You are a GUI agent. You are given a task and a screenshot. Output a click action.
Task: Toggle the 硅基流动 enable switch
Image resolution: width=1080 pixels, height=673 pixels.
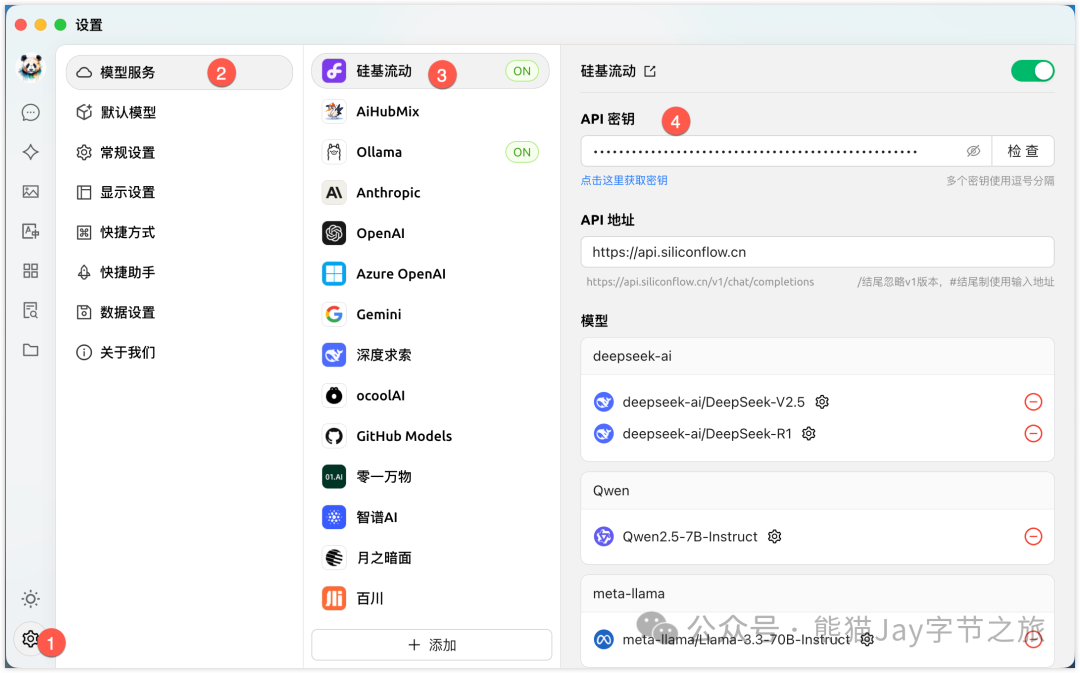pos(1032,71)
